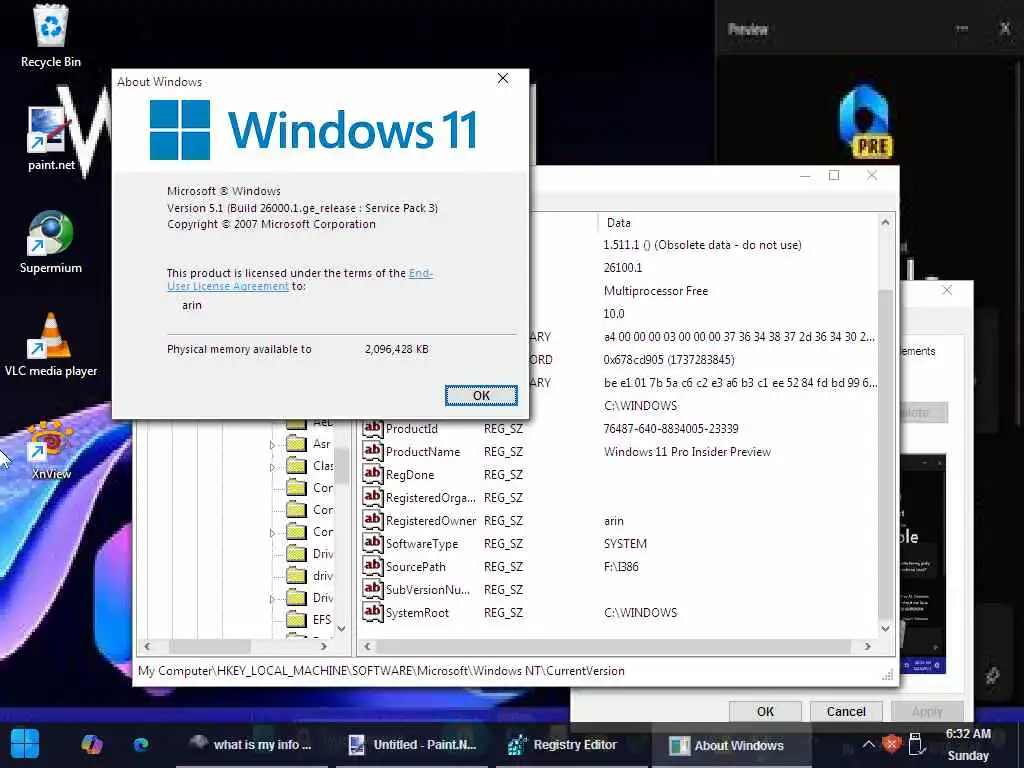1024x768 pixels.
Task: Select the About Windows taskbar button
Action: point(731,745)
